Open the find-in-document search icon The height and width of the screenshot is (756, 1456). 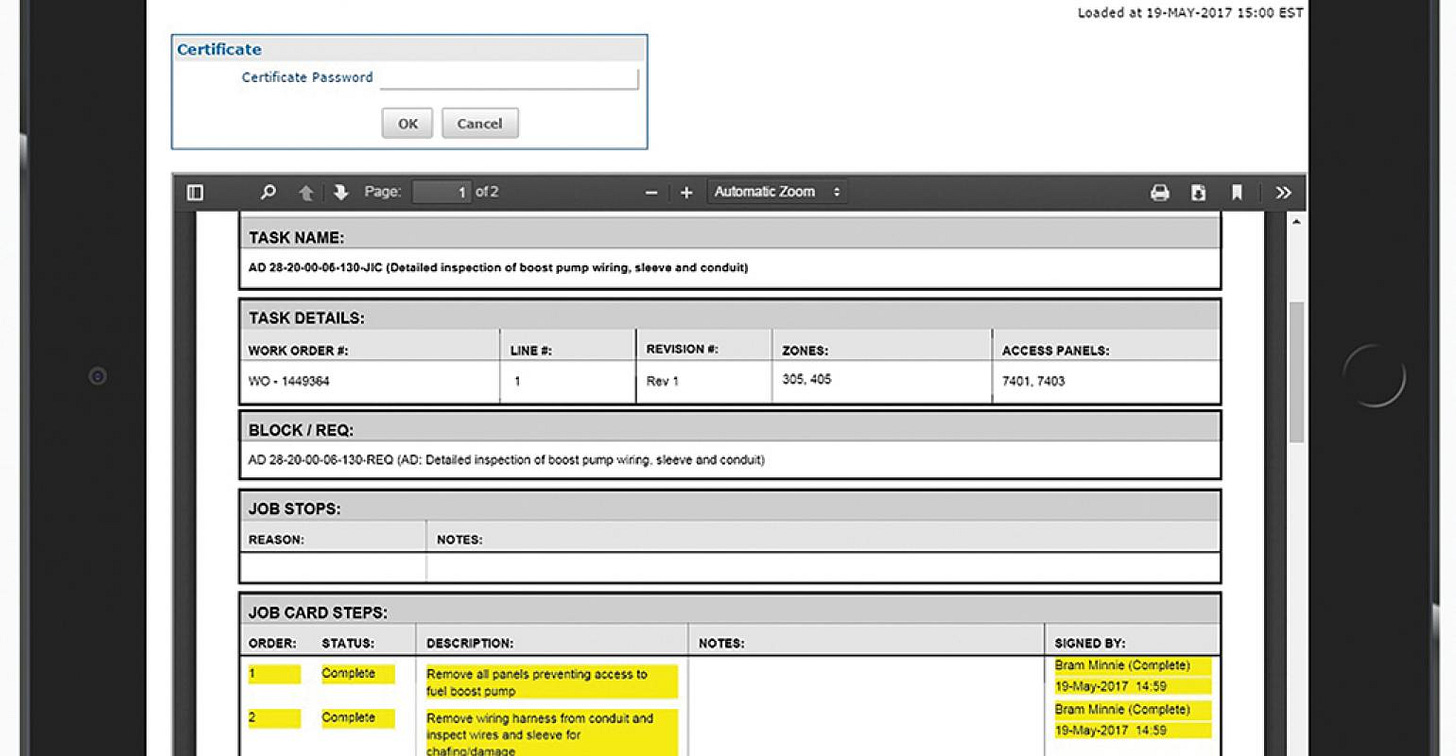[268, 192]
